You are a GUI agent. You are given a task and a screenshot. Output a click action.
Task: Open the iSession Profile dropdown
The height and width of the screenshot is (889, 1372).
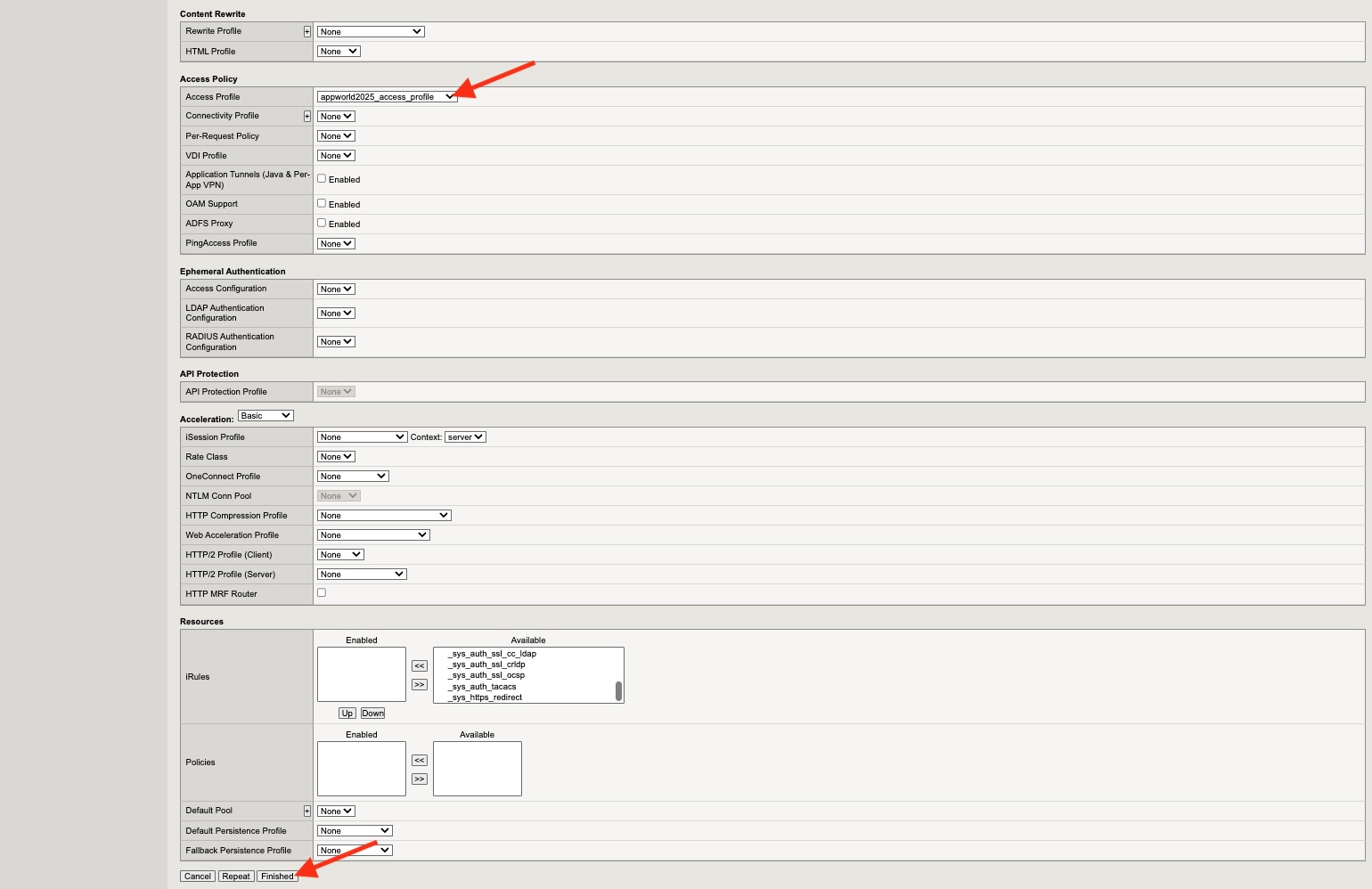362,437
